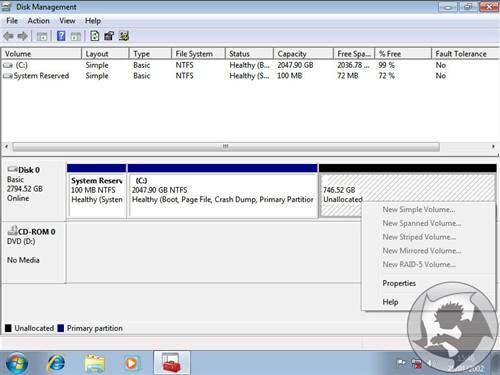This screenshot has width=500, height=375.
Task: Click the pane icon right of Help icon
Action: click(x=76, y=36)
